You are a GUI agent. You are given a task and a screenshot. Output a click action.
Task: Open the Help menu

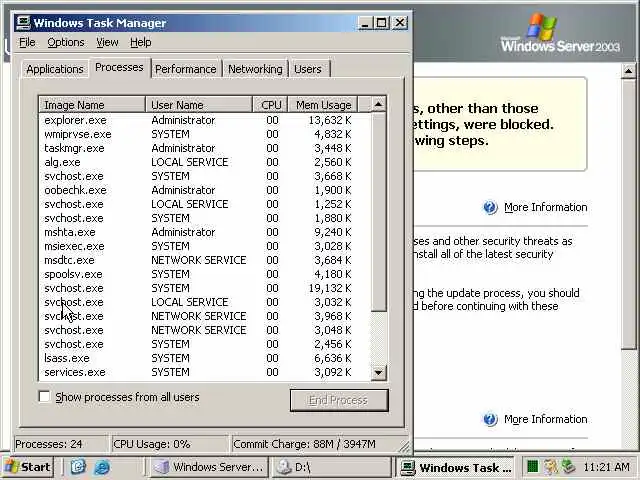pos(140,42)
